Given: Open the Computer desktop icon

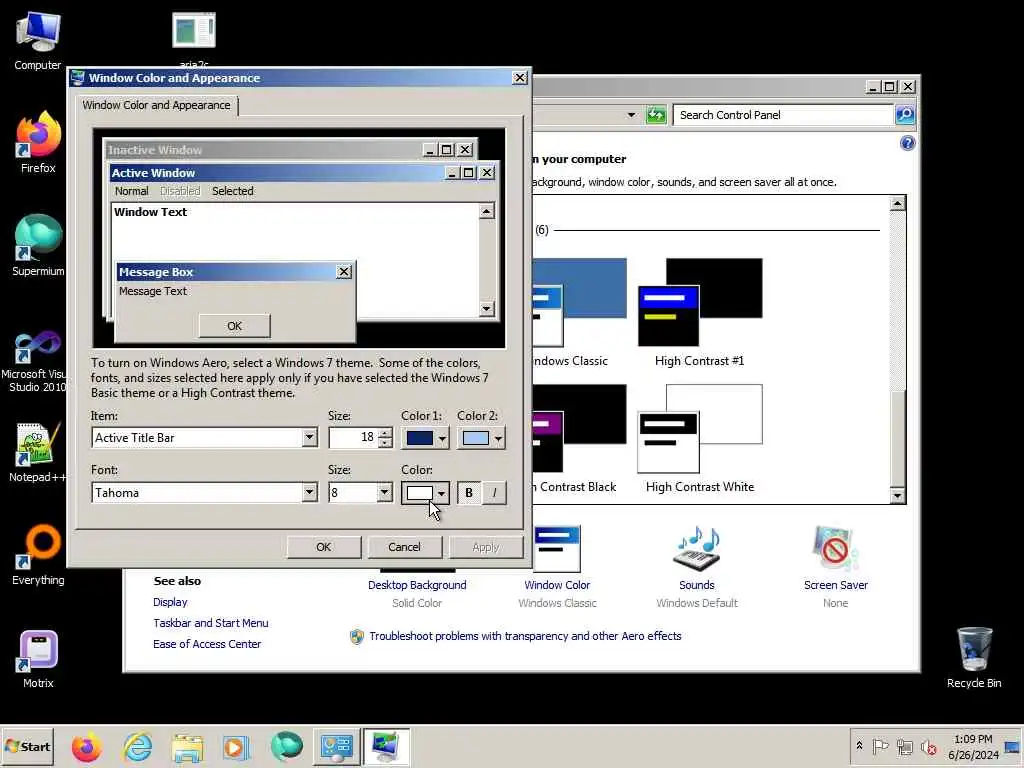Looking at the screenshot, I should (x=38, y=40).
